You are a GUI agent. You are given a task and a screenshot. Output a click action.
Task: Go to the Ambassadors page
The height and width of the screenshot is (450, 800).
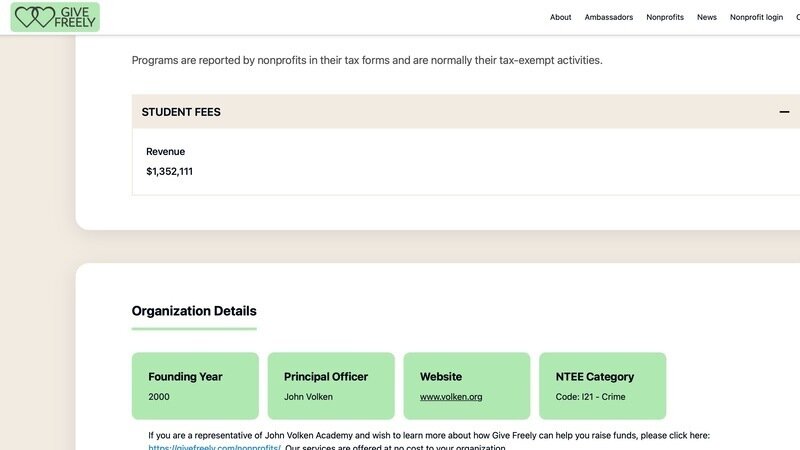click(608, 17)
